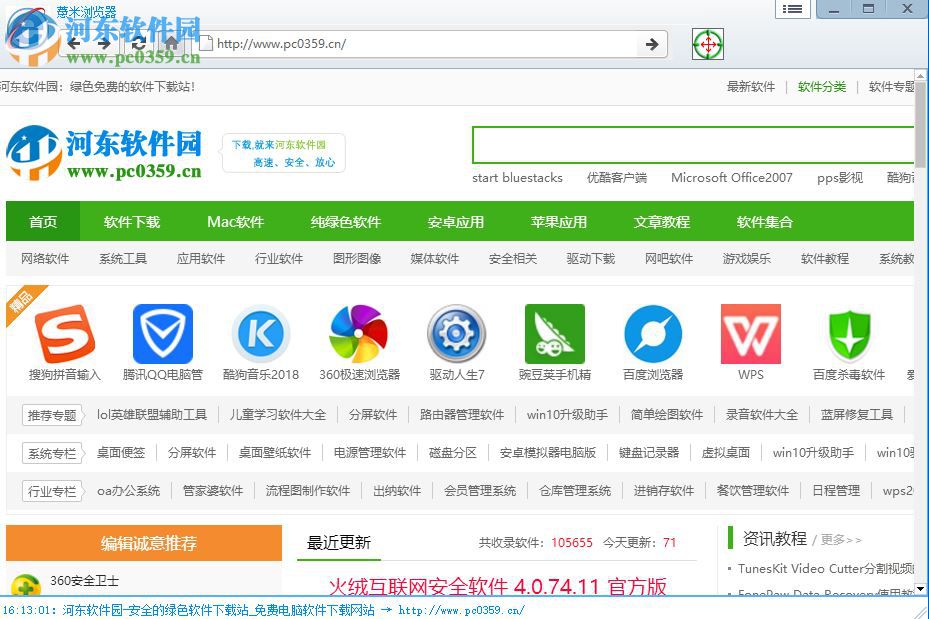Open the 360 speed browser icon
Image resolution: width=929 pixels, height=619 pixels.
(359, 333)
